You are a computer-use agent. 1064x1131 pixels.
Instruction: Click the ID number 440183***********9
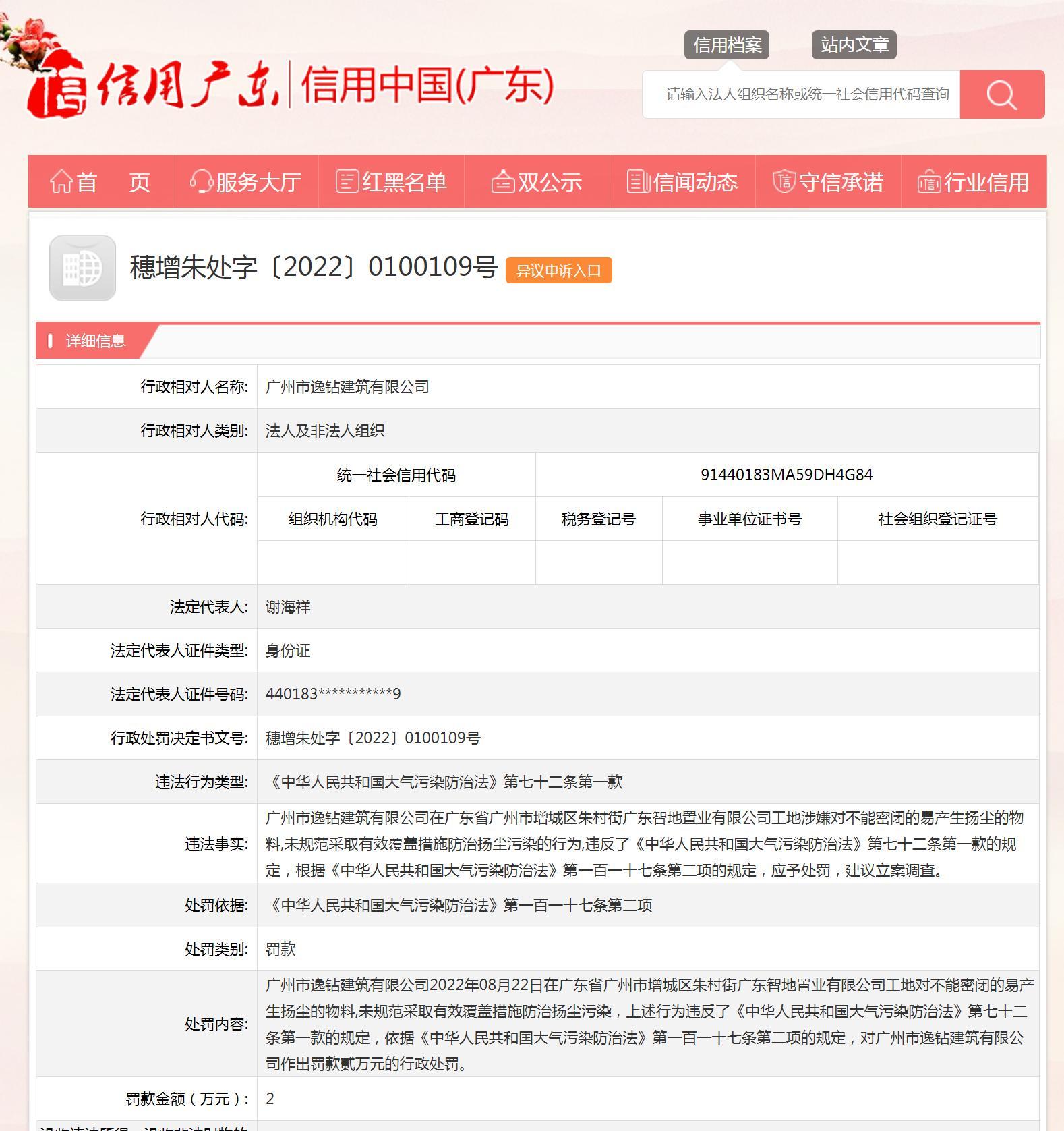[x=333, y=694]
